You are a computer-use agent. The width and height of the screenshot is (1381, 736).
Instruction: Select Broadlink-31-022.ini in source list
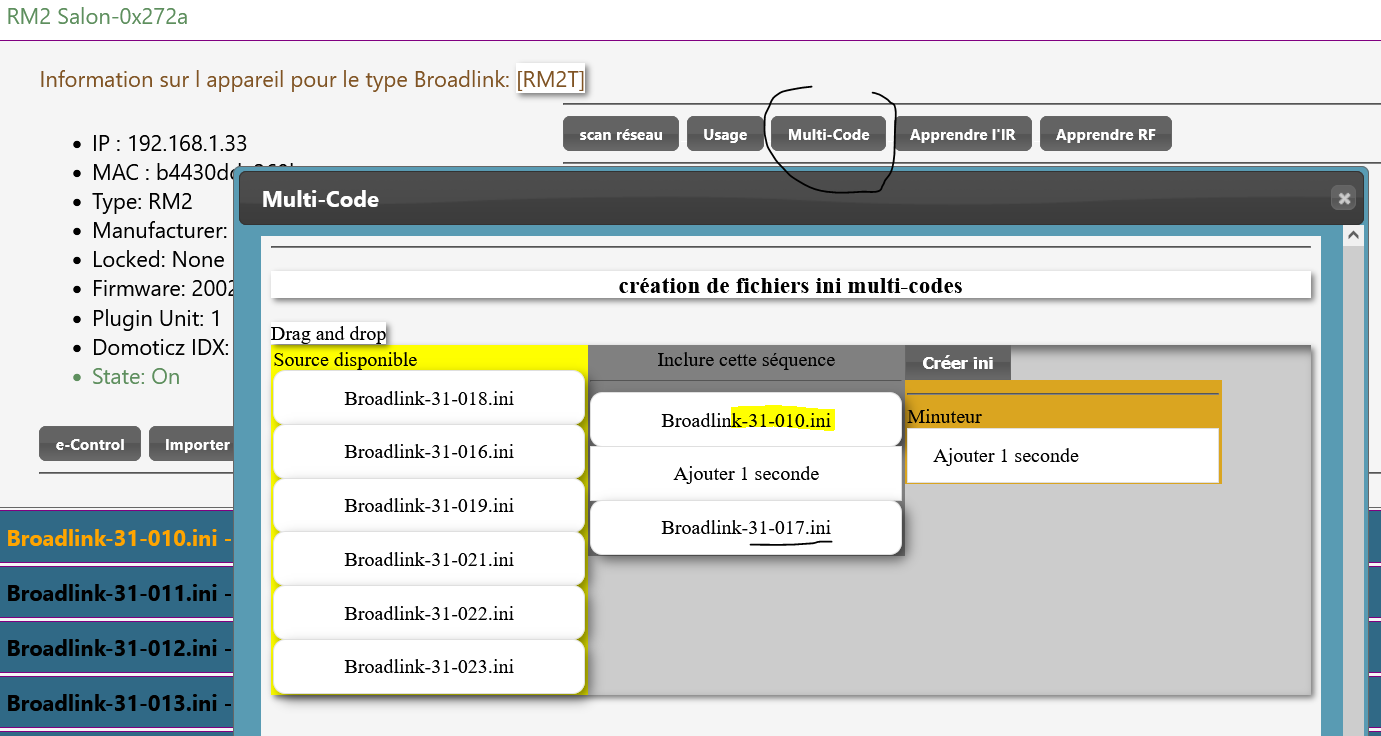[429, 614]
